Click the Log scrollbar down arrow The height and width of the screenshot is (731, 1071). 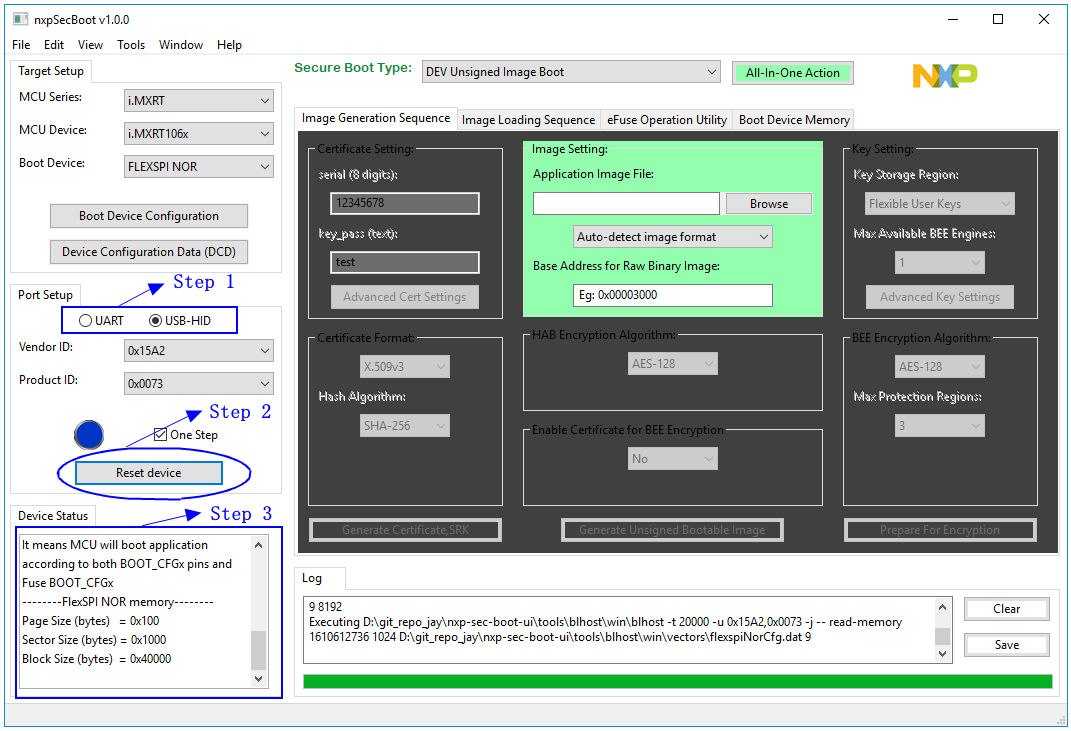click(x=942, y=654)
